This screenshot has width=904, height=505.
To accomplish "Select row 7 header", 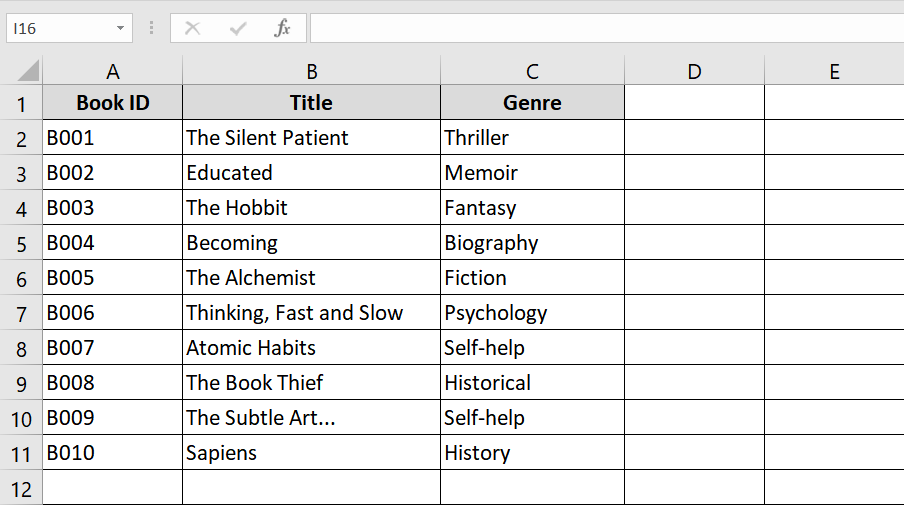I will [x=21, y=313].
